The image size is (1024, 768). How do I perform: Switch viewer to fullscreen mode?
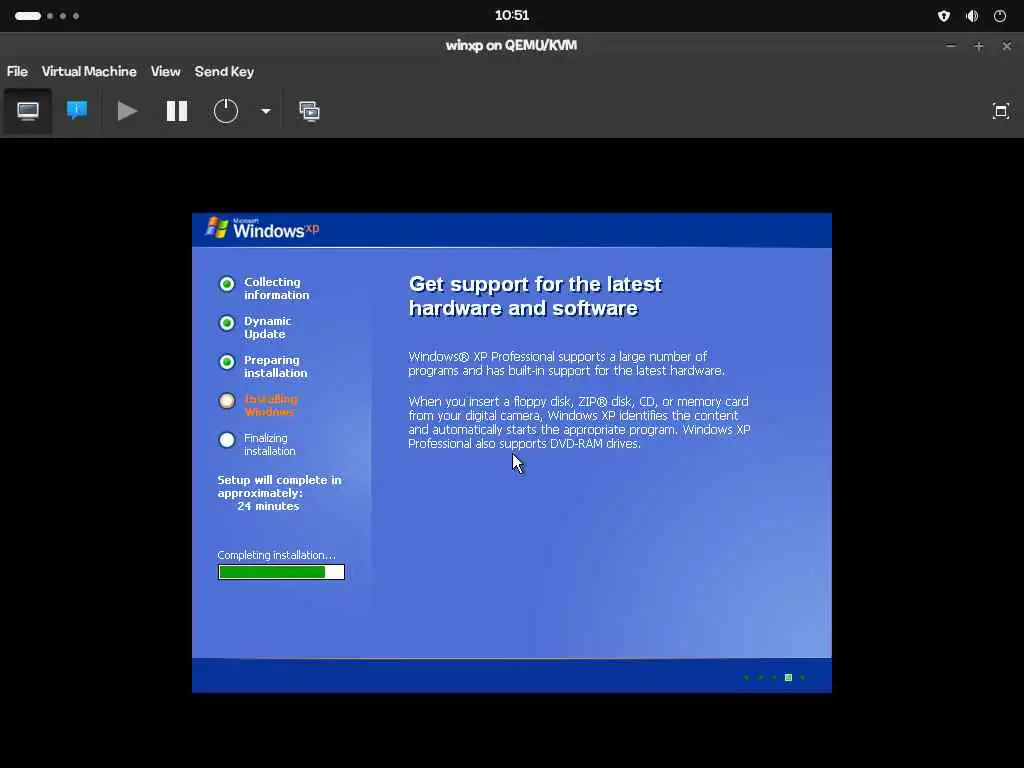click(1000, 111)
